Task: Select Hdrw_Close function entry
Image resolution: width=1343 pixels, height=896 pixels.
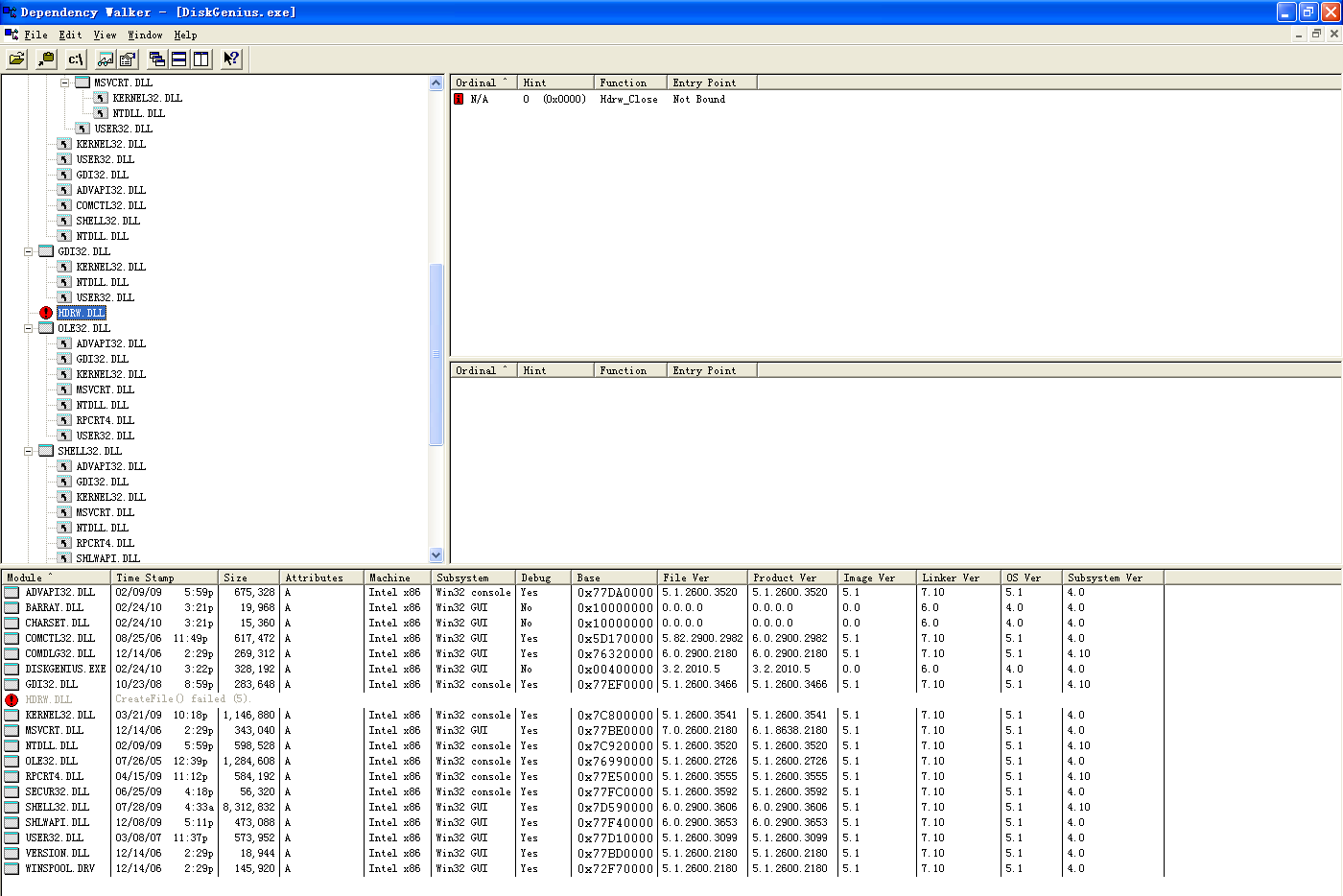Action: [x=628, y=99]
